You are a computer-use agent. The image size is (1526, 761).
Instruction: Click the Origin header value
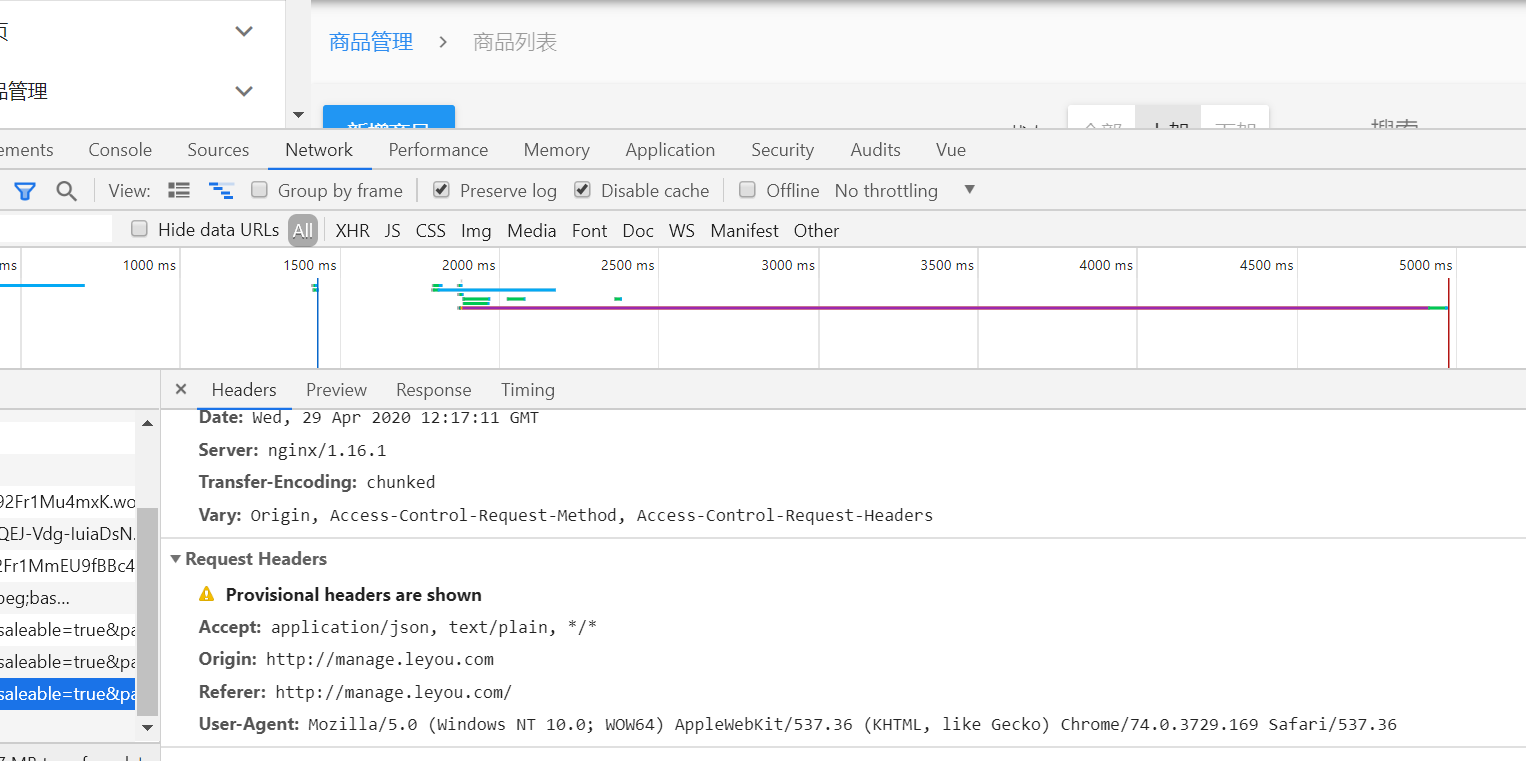click(x=380, y=659)
